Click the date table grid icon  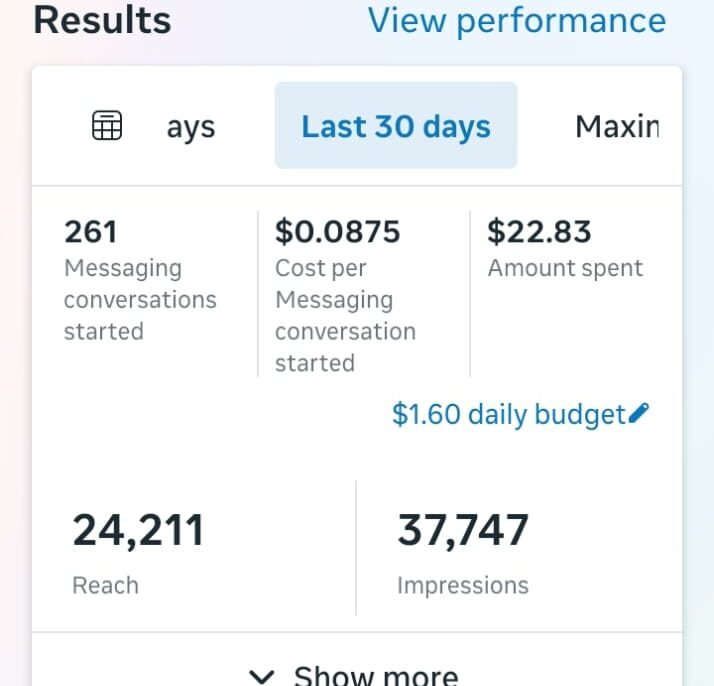pyautogui.click(x=107, y=126)
